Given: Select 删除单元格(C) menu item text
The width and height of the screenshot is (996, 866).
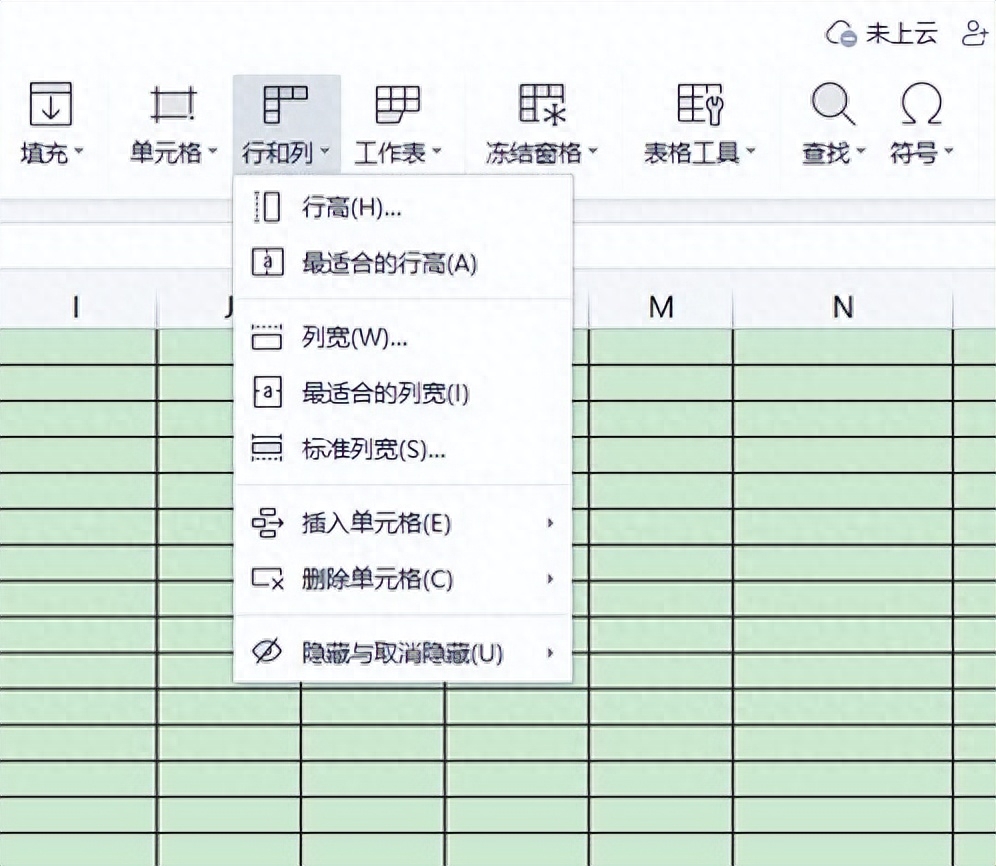Looking at the screenshot, I should (377, 579).
